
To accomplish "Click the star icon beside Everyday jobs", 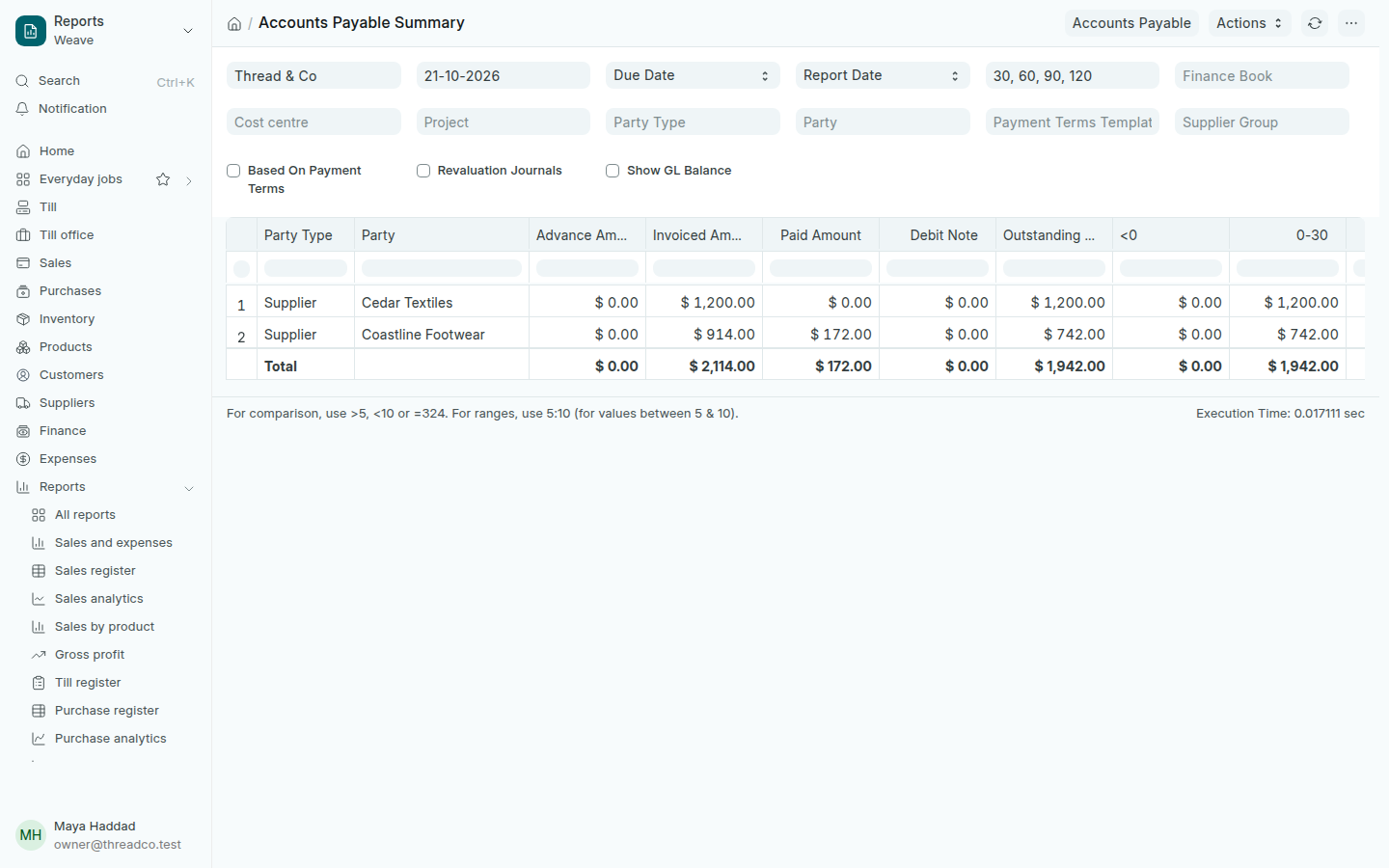I will [163, 179].
